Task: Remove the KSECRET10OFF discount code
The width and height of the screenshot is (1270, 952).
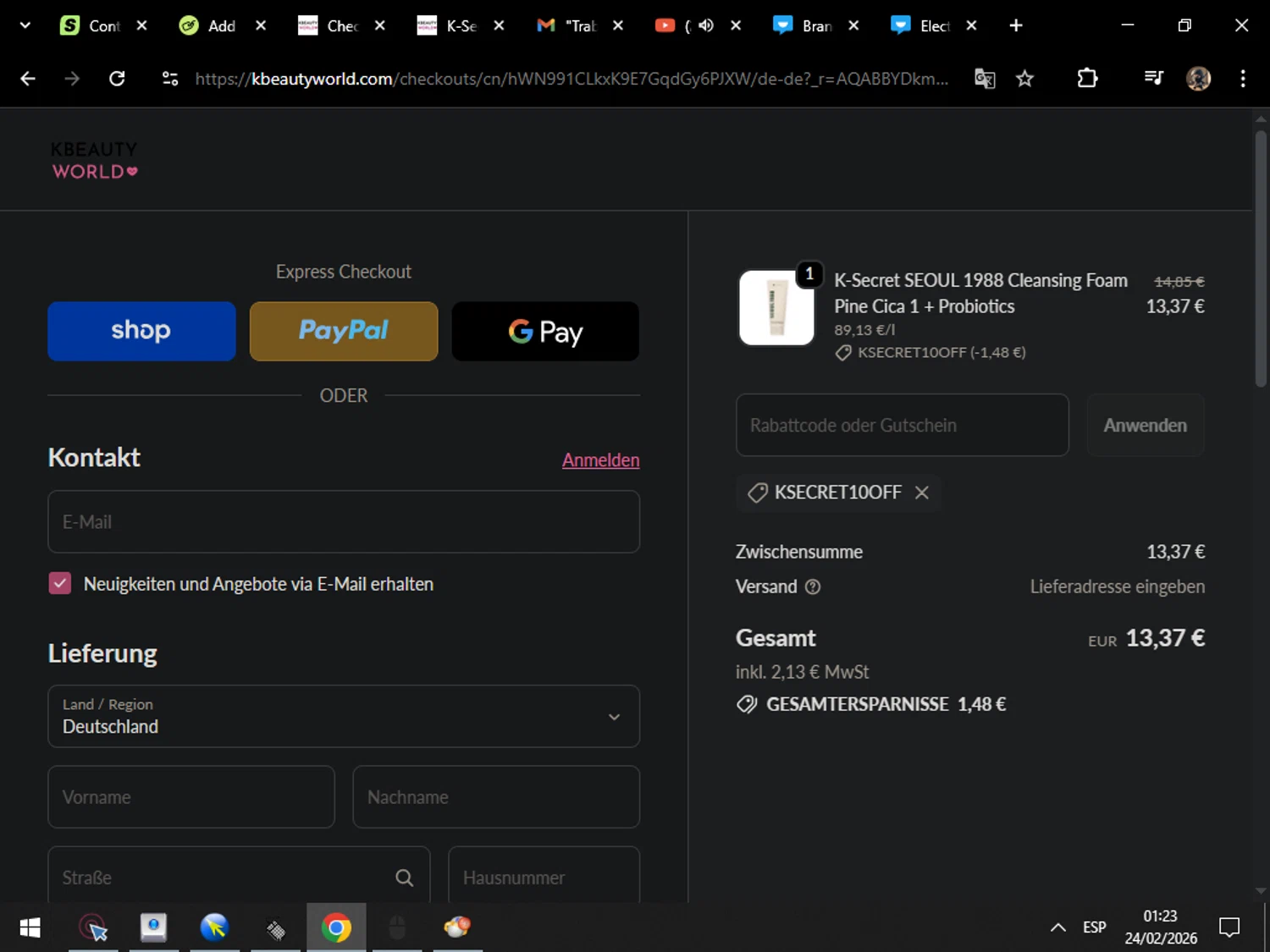Action: coord(922,493)
